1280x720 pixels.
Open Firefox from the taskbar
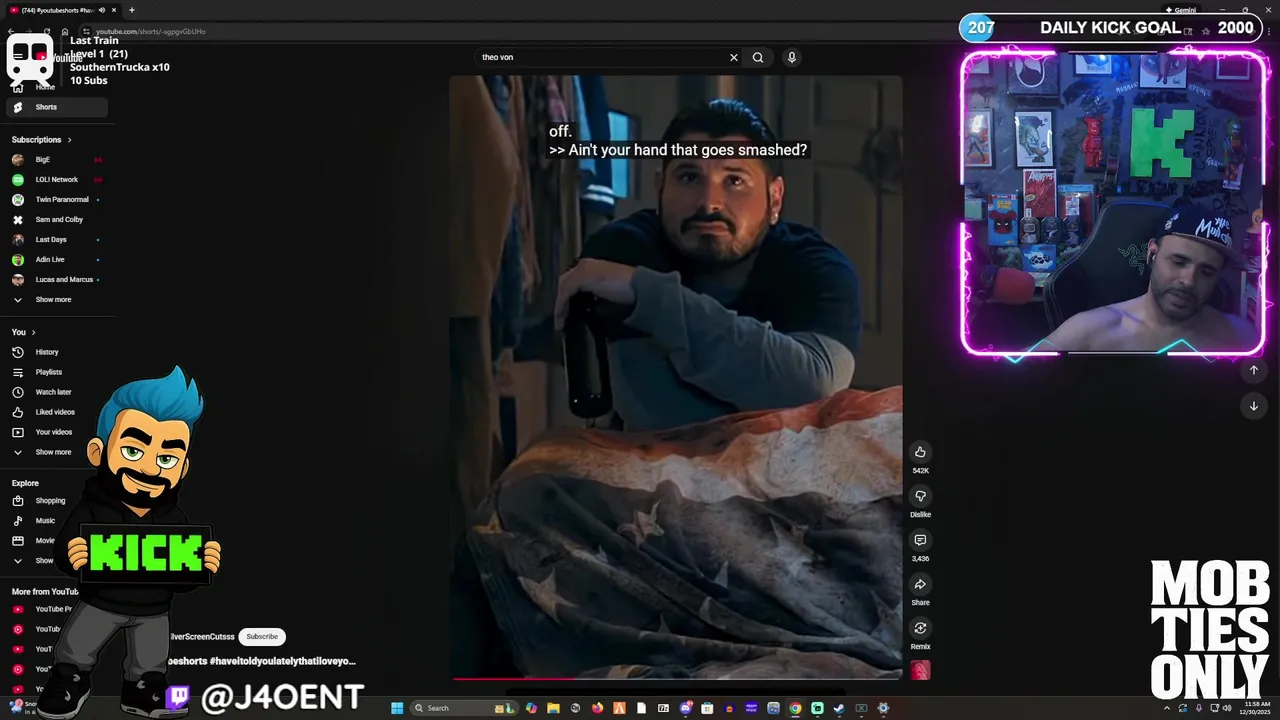(597, 708)
